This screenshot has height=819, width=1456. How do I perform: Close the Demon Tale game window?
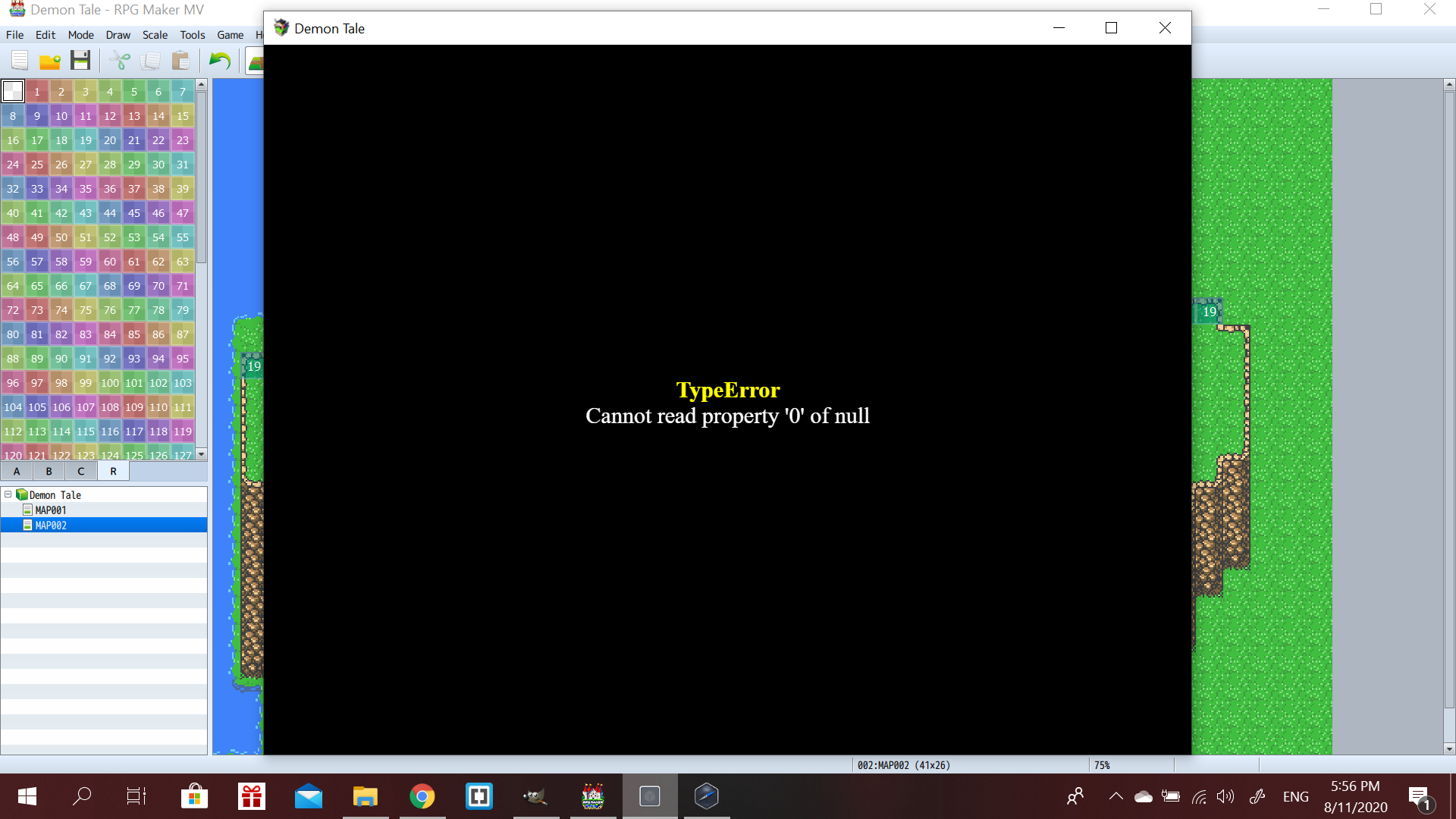(x=1165, y=28)
